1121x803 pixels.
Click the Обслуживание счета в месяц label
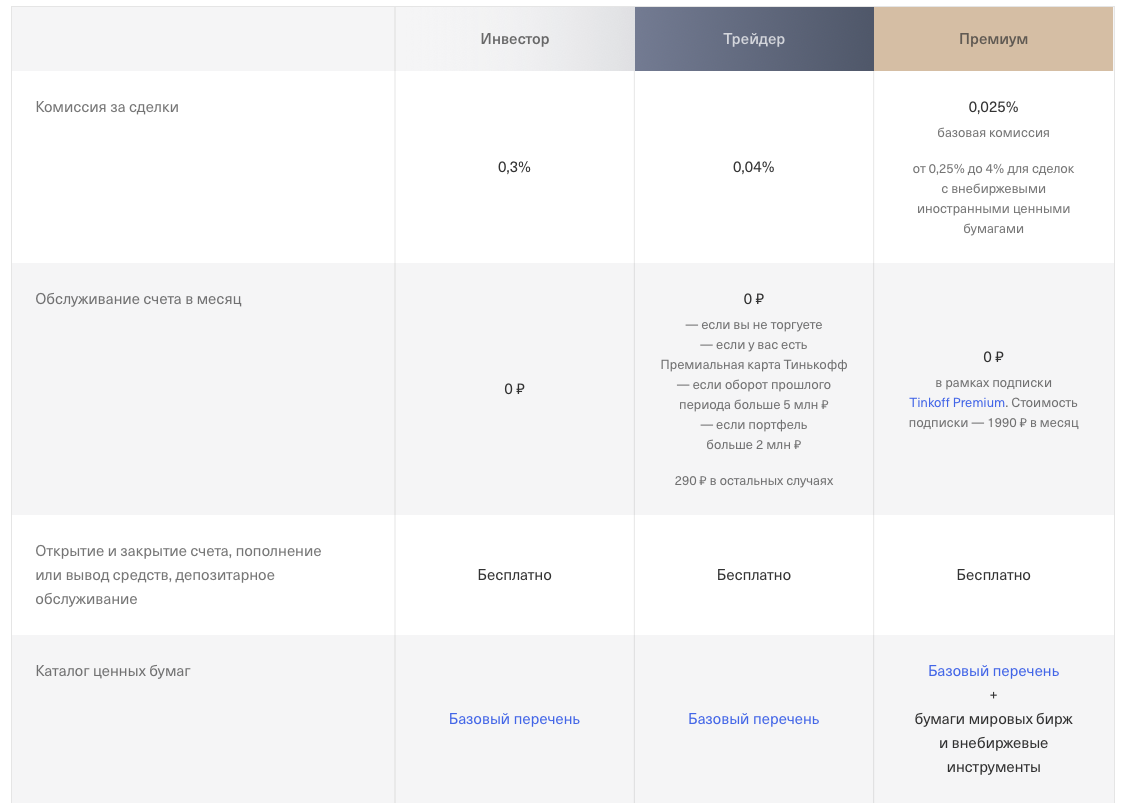pyautogui.click(x=138, y=299)
